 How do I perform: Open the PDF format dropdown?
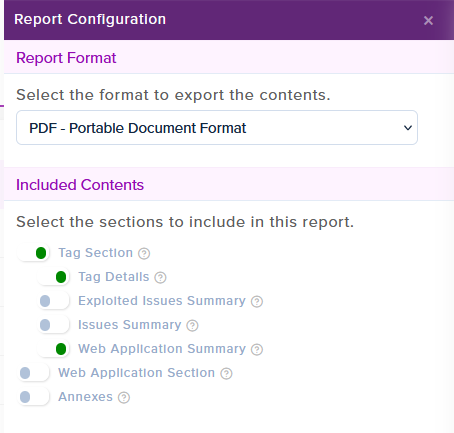(x=217, y=128)
